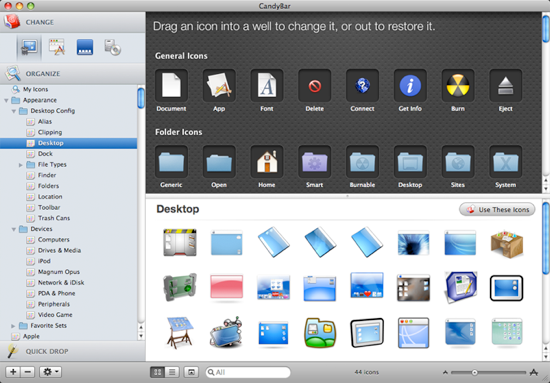Select the Desktop folder icon well
This screenshot has width=550, height=383.
[x=410, y=162]
